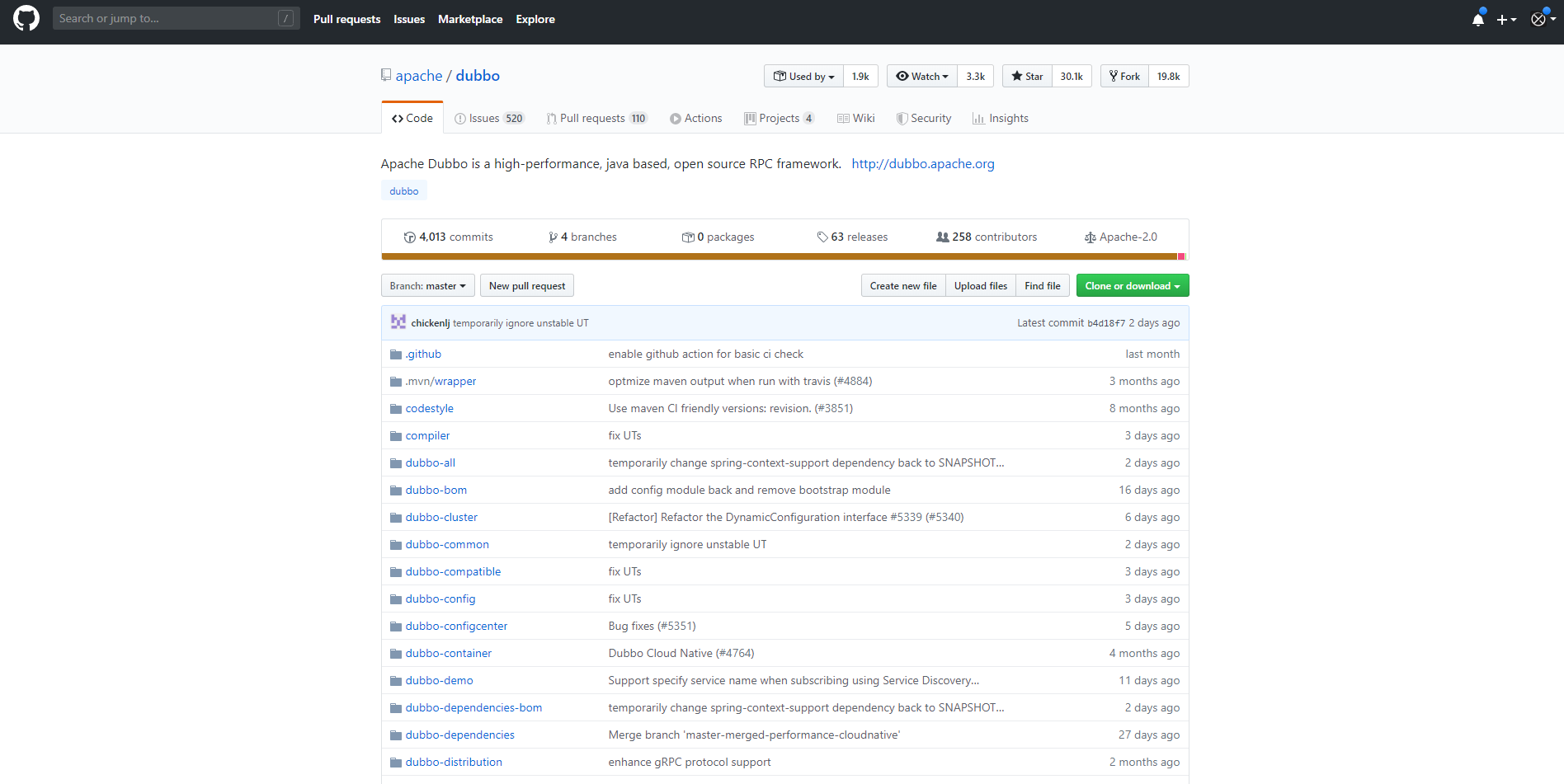Viewport: 1564px width, 784px height.
Task: Open the Watch notifications dropdown
Action: tap(922, 76)
